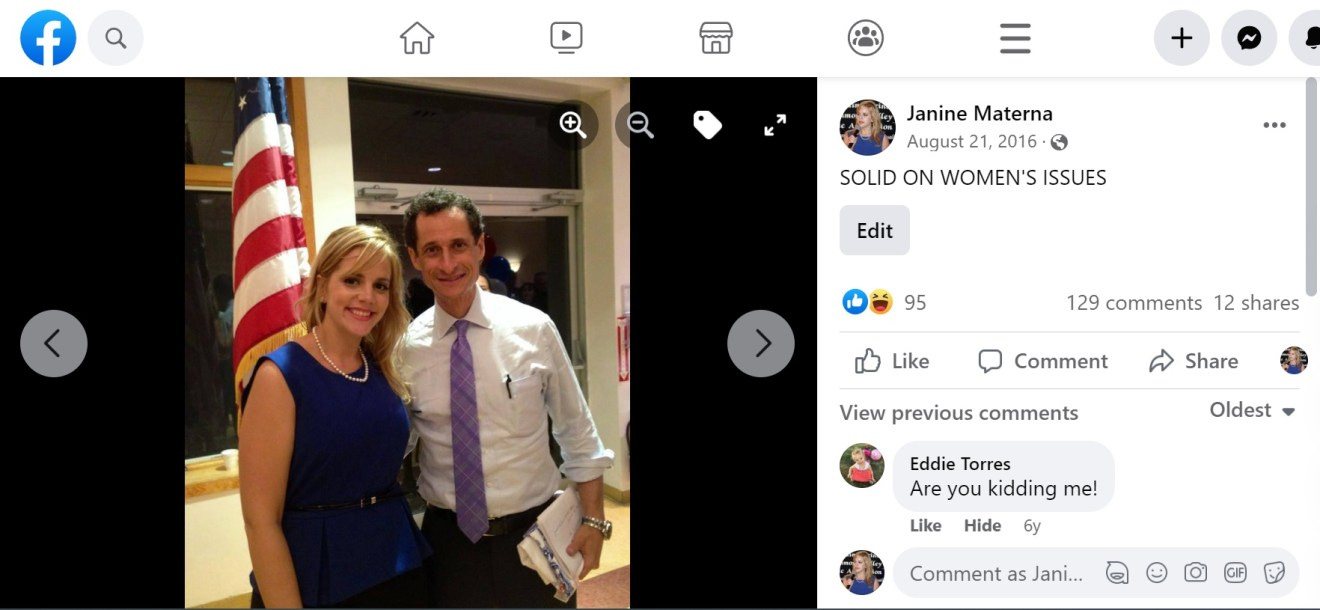The width and height of the screenshot is (1320, 610).
Task: Open the hamburger menu in navigation
Action: point(1015,38)
